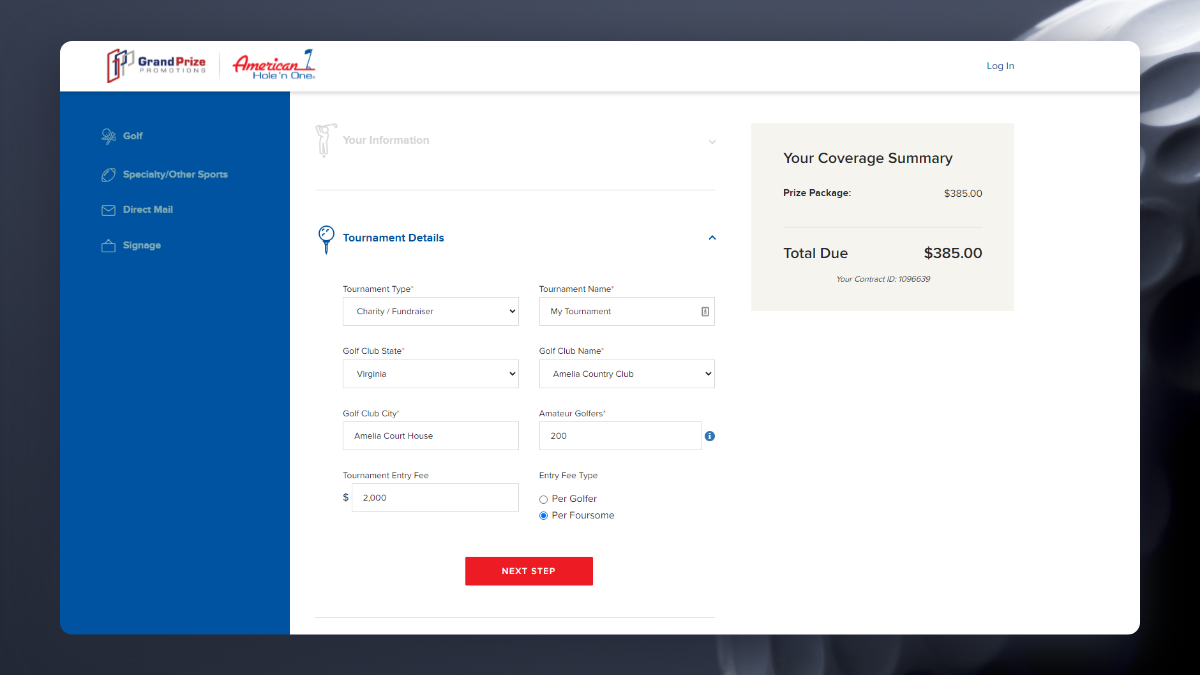Click the info icon next to Amateur Golfers

coord(710,436)
